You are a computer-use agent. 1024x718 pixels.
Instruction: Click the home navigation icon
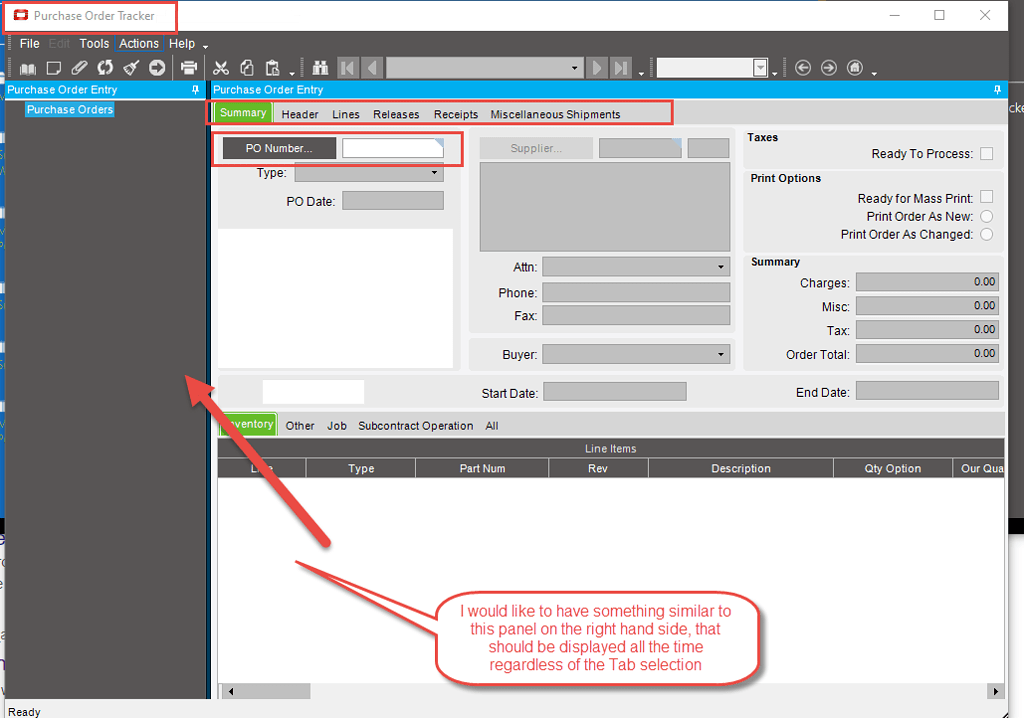[855, 68]
